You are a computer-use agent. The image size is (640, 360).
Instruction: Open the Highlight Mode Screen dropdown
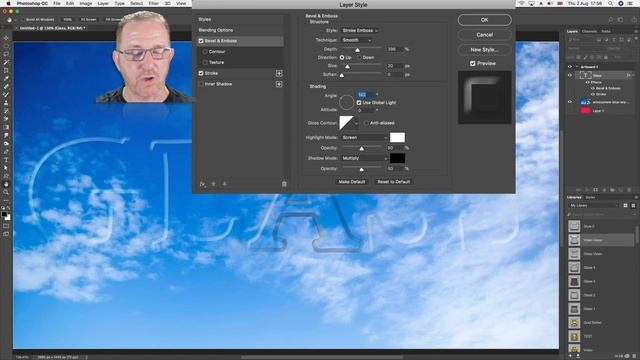pyautogui.click(x=364, y=138)
